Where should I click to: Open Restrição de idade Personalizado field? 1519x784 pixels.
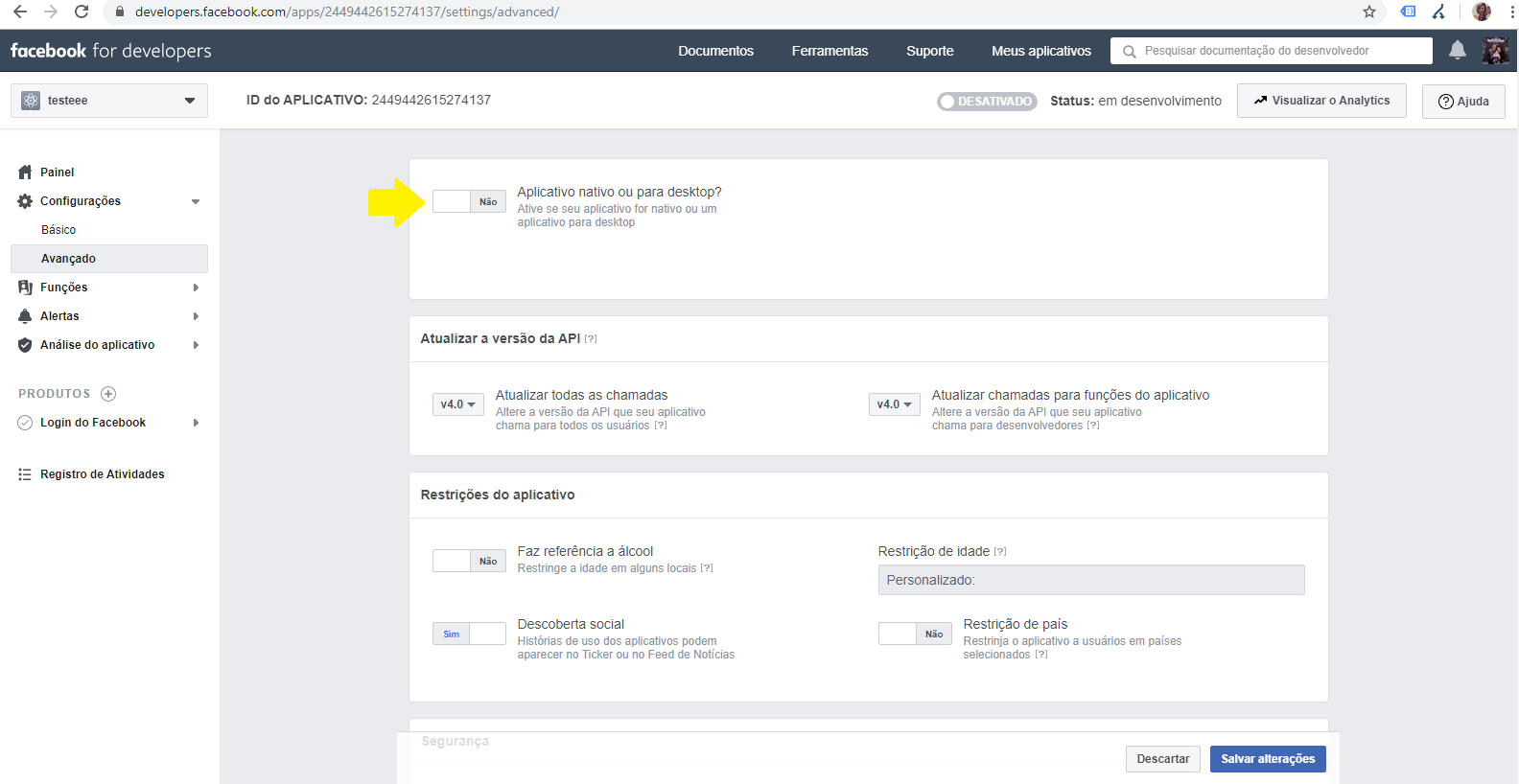point(1091,580)
